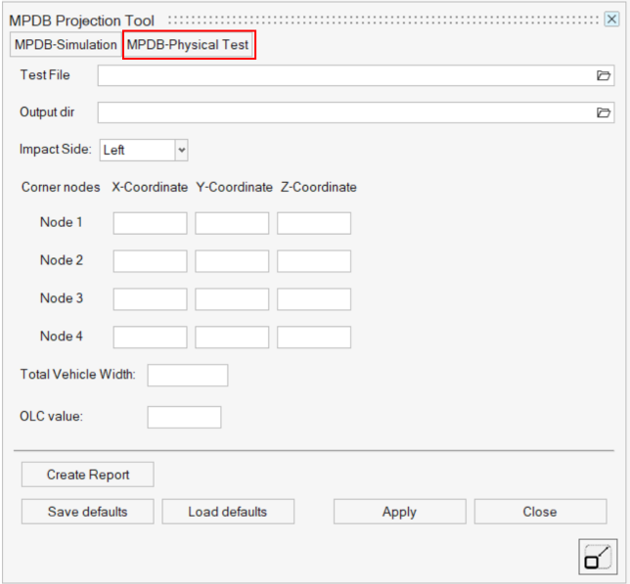
Task: Click Node 1 X-Coordinate field
Action: pyautogui.click(x=150, y=223)
